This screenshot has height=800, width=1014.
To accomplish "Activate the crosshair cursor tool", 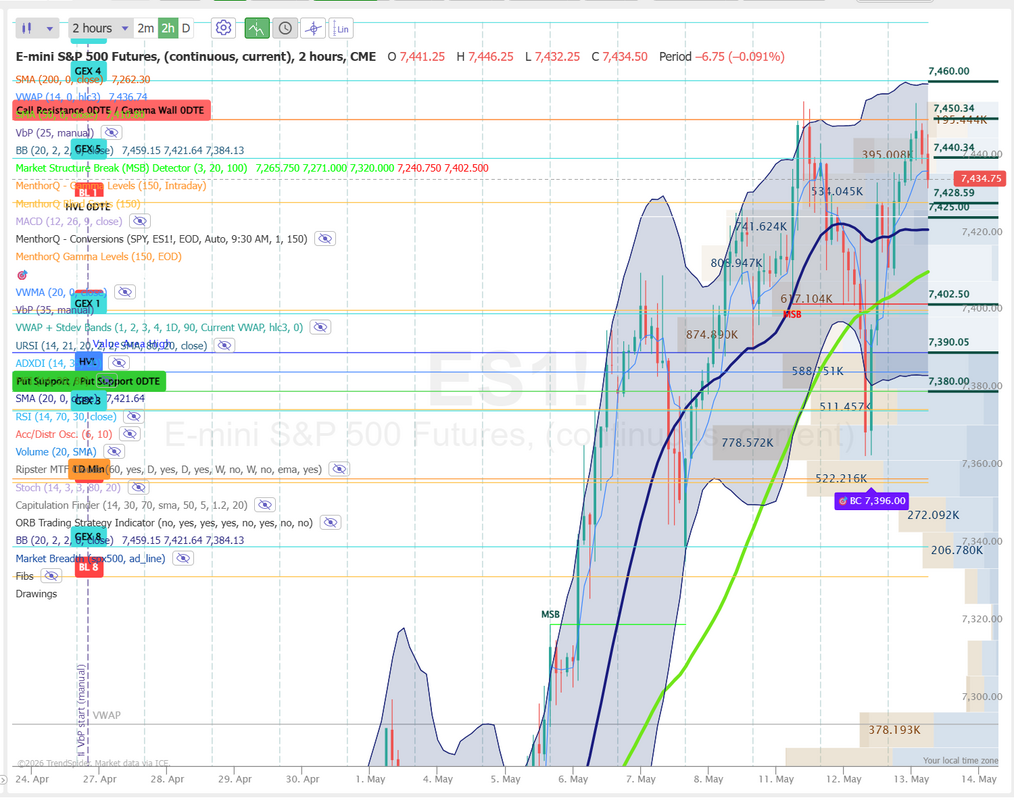I will pos(314,28).
